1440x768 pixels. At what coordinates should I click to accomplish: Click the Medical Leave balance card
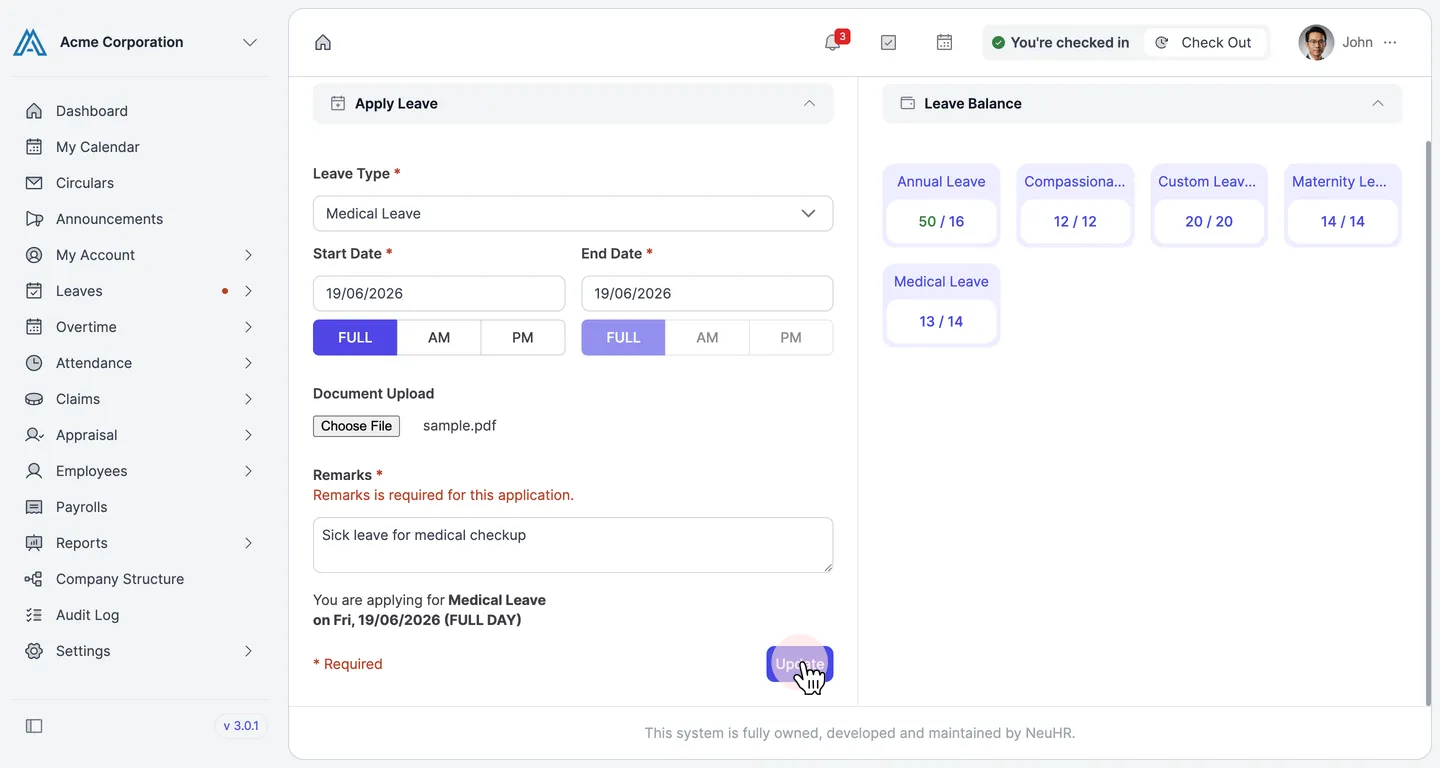coord(941,305)
